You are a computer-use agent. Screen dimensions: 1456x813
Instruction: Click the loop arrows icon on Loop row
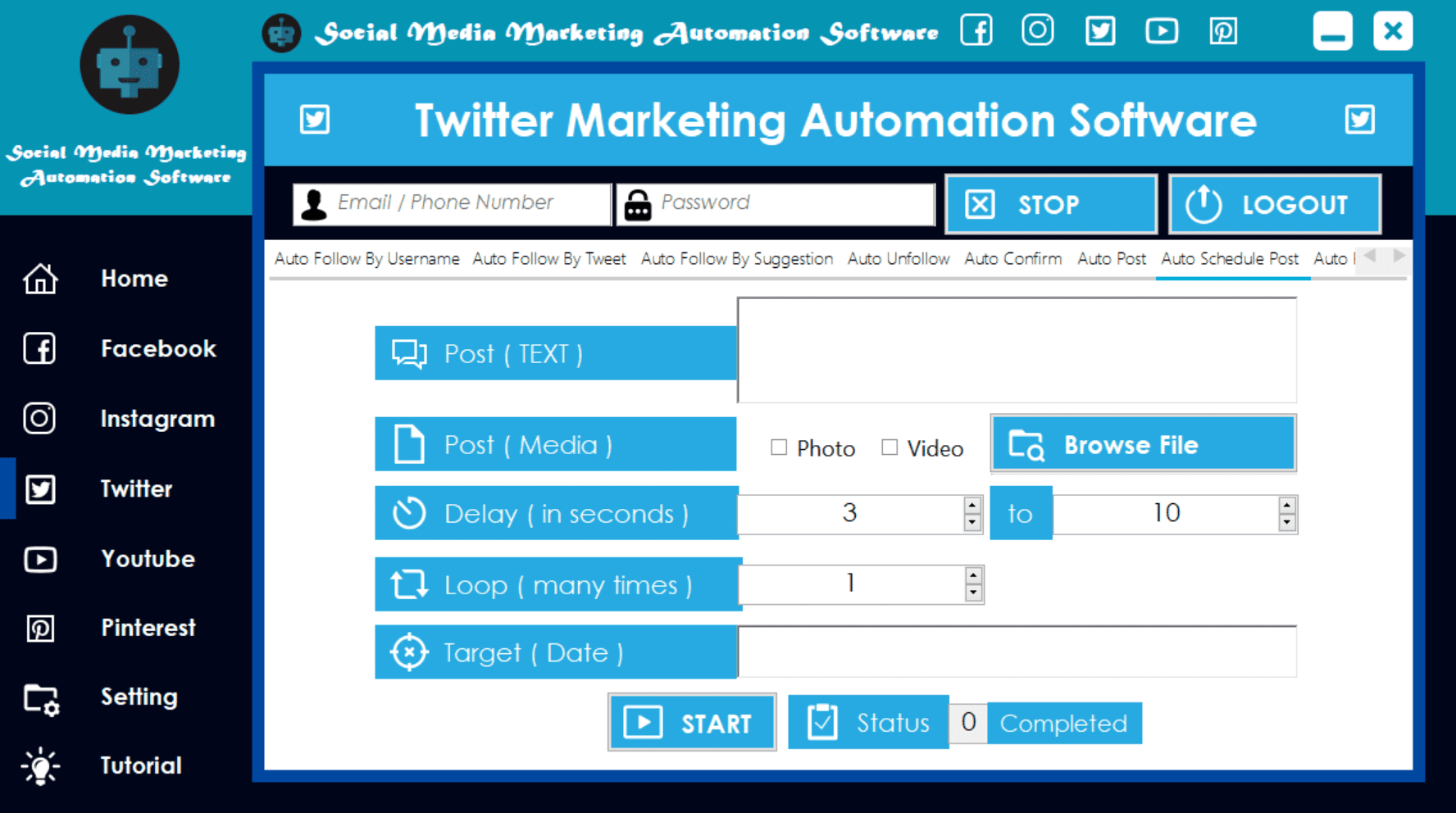[409, 584]
